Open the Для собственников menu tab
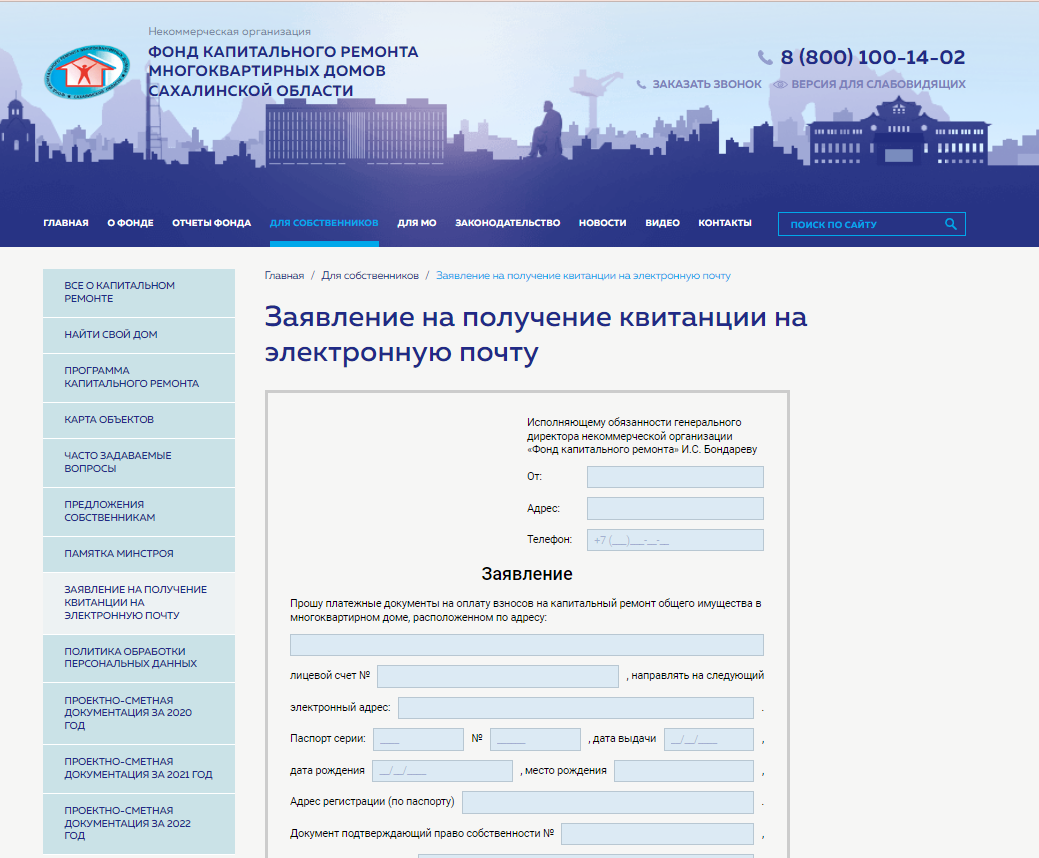 324,223
